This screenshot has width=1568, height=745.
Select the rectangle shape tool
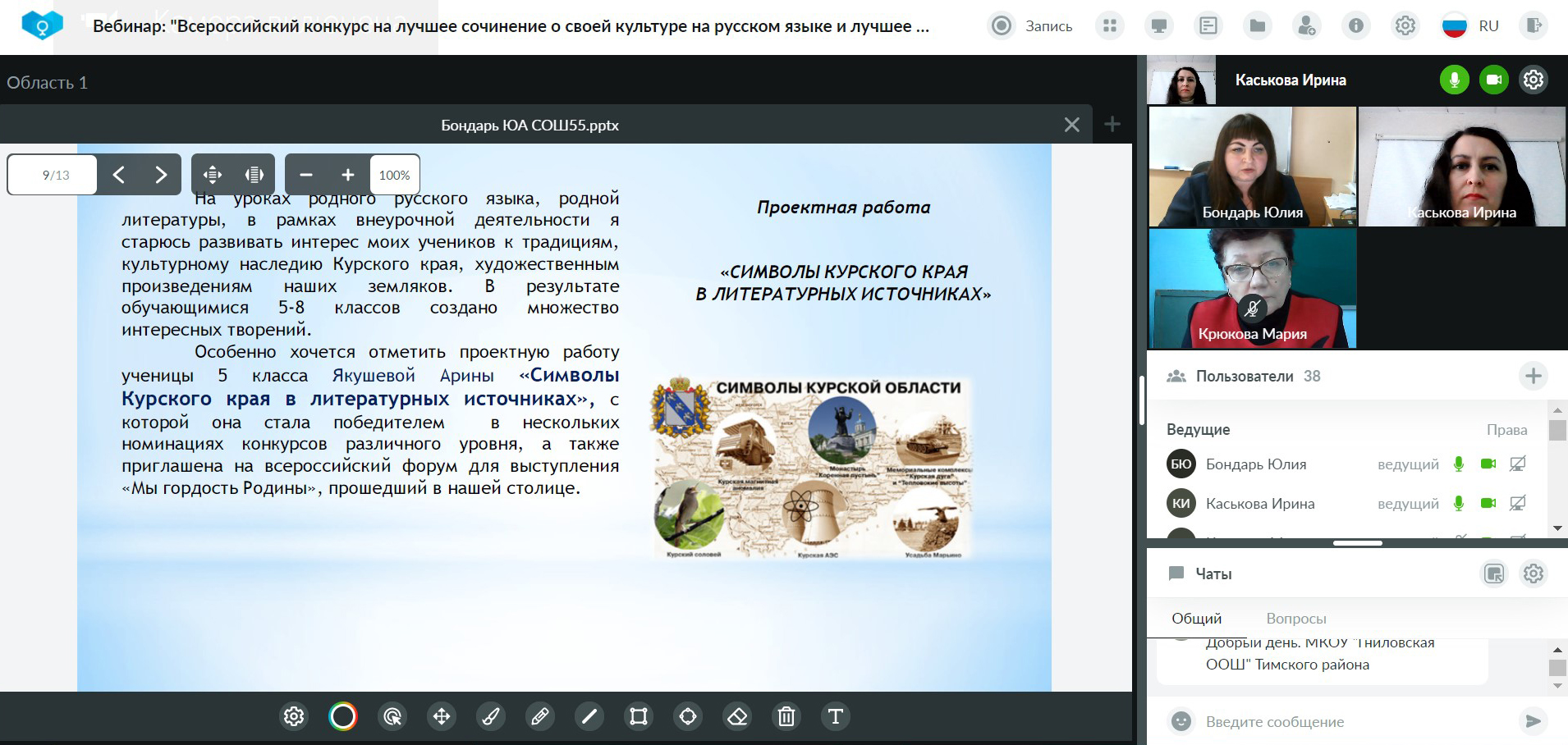pos(639,716)
